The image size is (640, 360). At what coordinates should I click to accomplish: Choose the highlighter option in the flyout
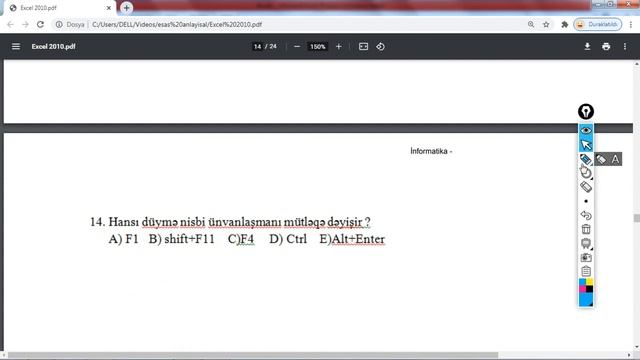(x=601, y=159)
